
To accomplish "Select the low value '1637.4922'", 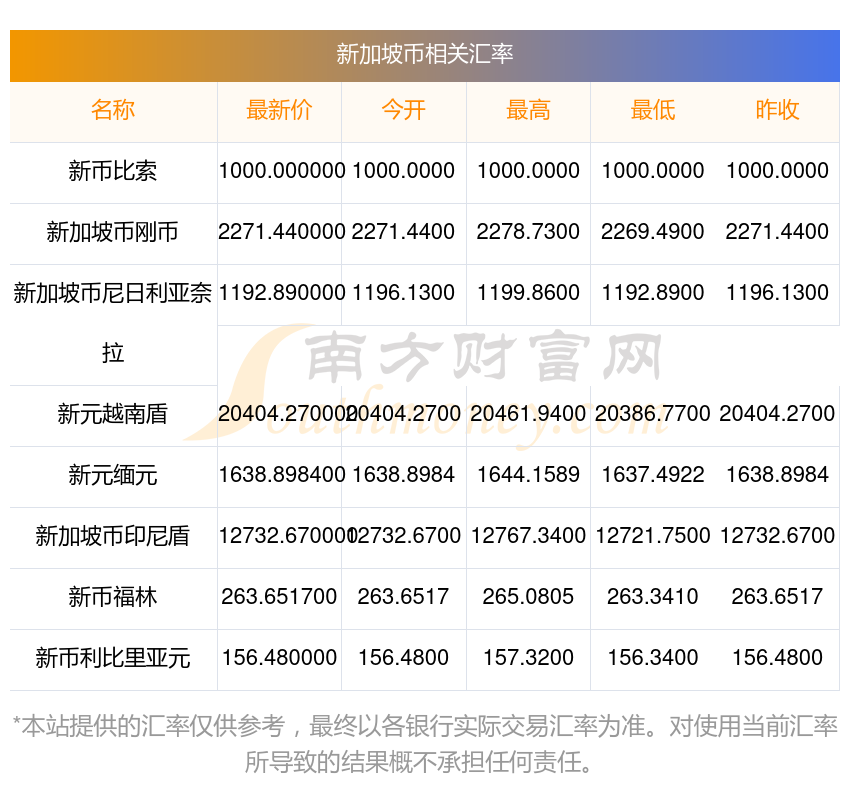I will [653, 475].
